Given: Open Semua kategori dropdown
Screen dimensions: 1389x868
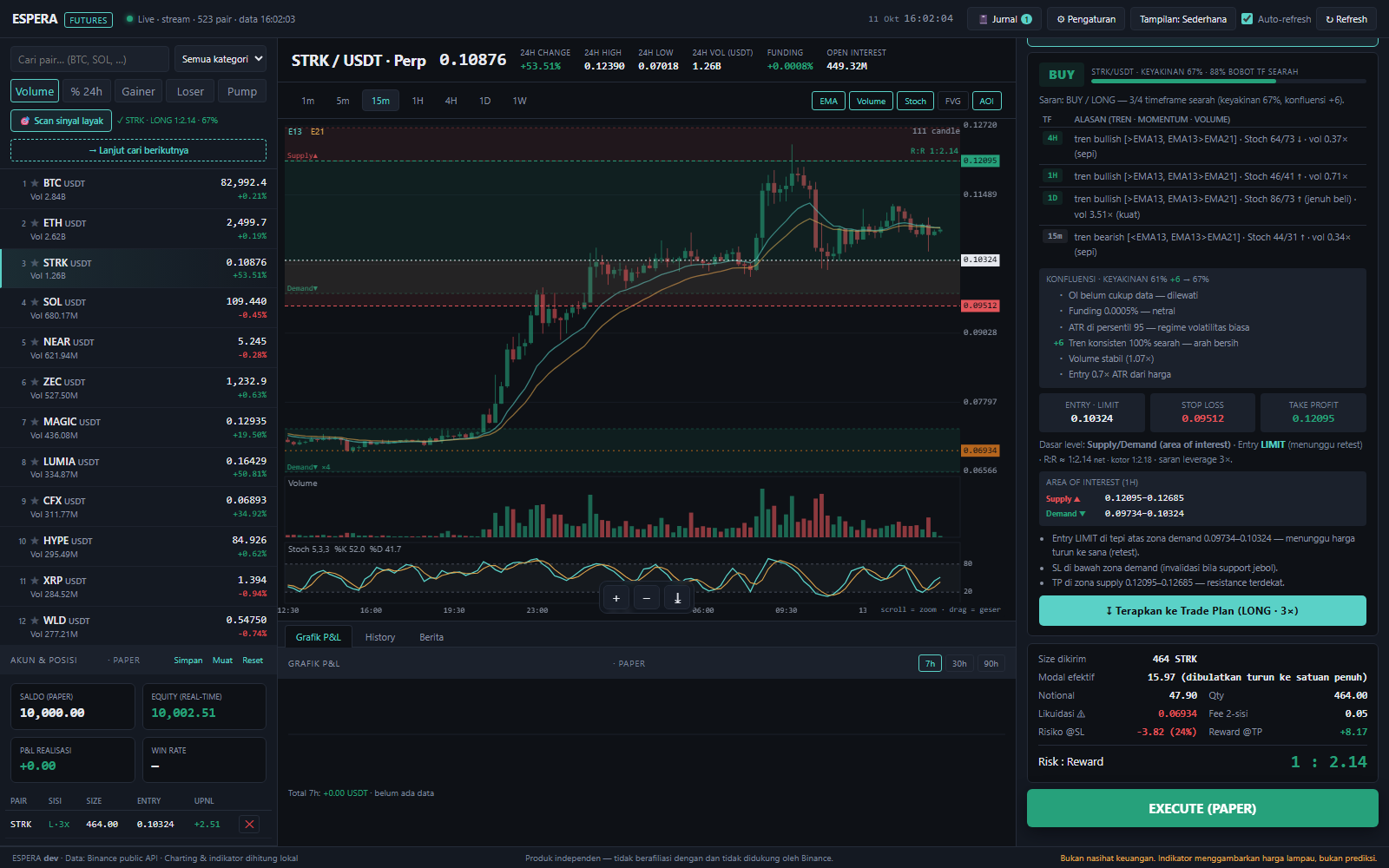Looking at the screenshot, I should coord(221,59).
